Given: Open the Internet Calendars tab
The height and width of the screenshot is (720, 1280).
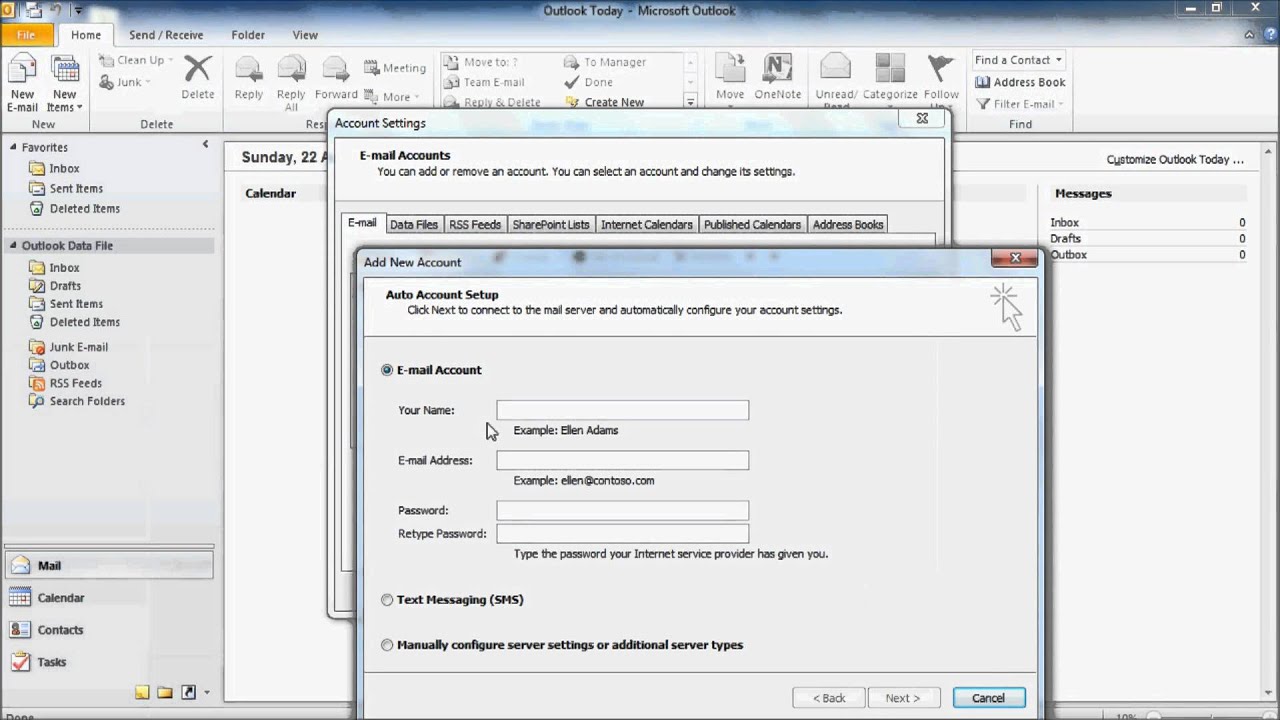Looking at the screenshot, I should [x=647, y=225].
